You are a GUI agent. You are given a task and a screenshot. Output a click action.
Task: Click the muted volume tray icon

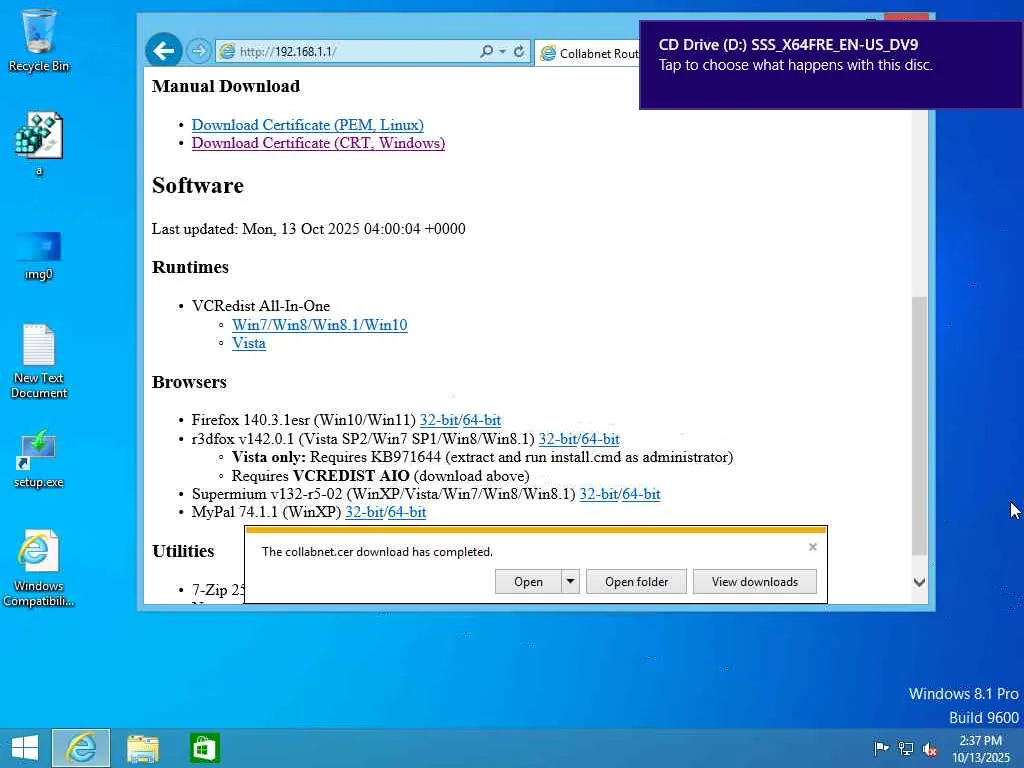coord(929,749)
